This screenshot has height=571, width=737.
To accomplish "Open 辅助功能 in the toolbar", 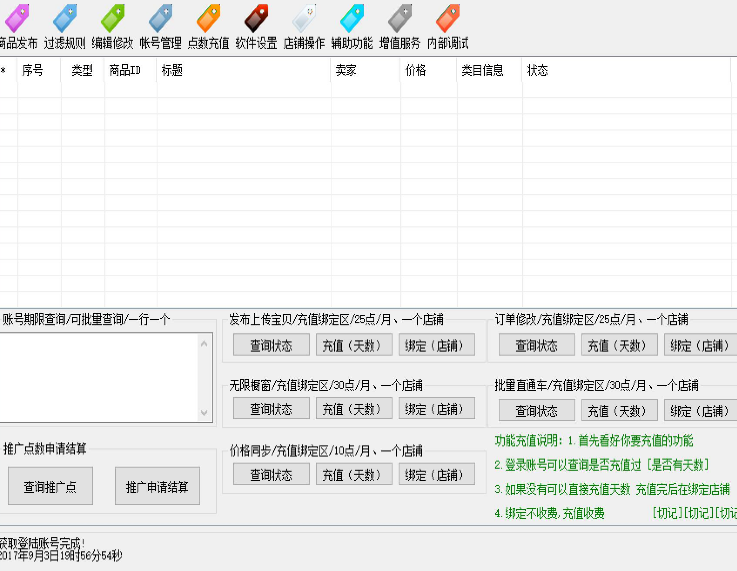I will 352,18.
